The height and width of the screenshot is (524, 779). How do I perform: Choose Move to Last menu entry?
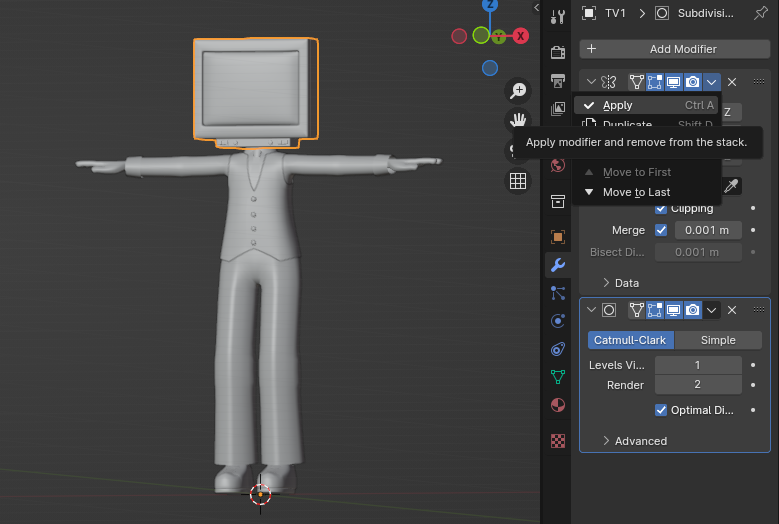(x=646, y=192)
